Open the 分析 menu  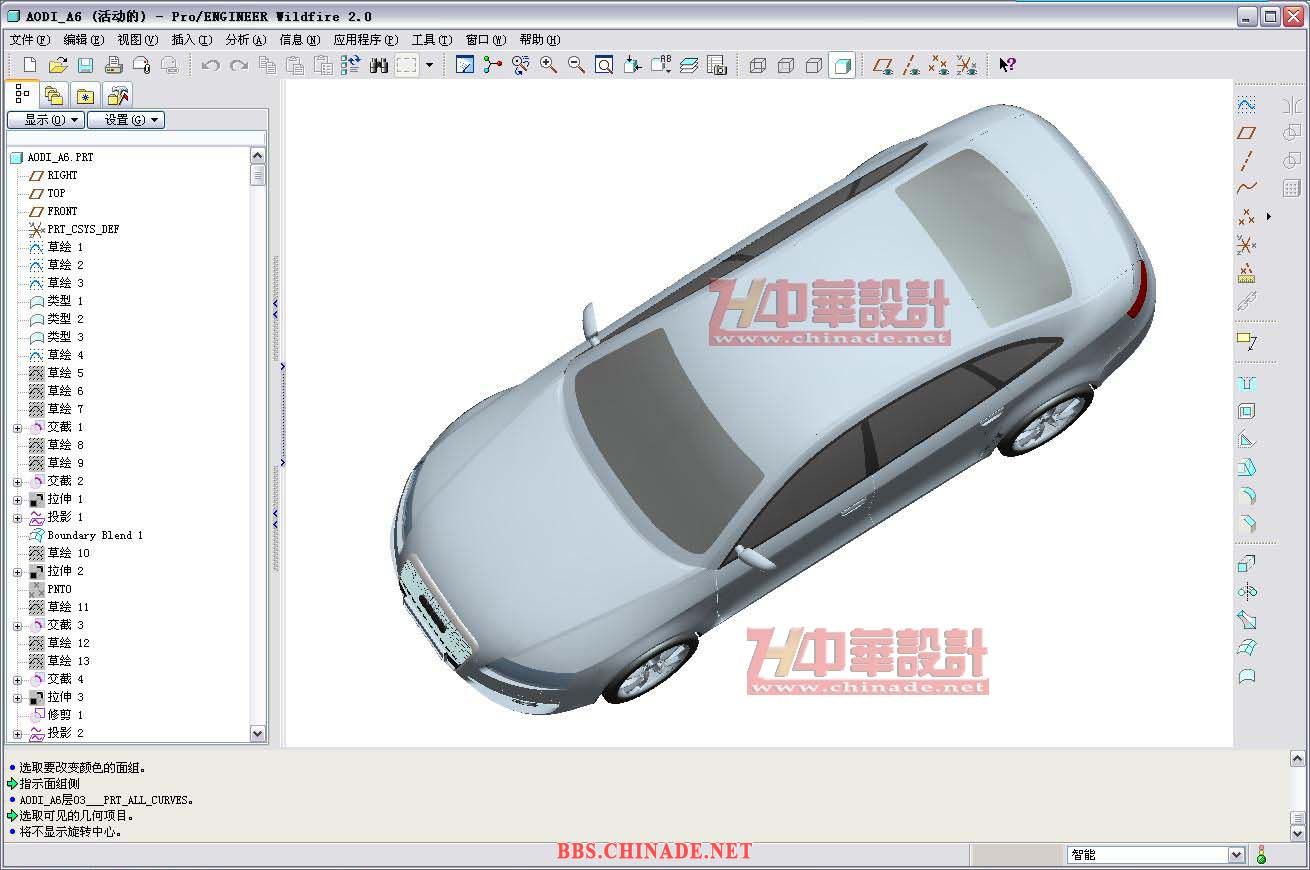(x=245, y=40)
